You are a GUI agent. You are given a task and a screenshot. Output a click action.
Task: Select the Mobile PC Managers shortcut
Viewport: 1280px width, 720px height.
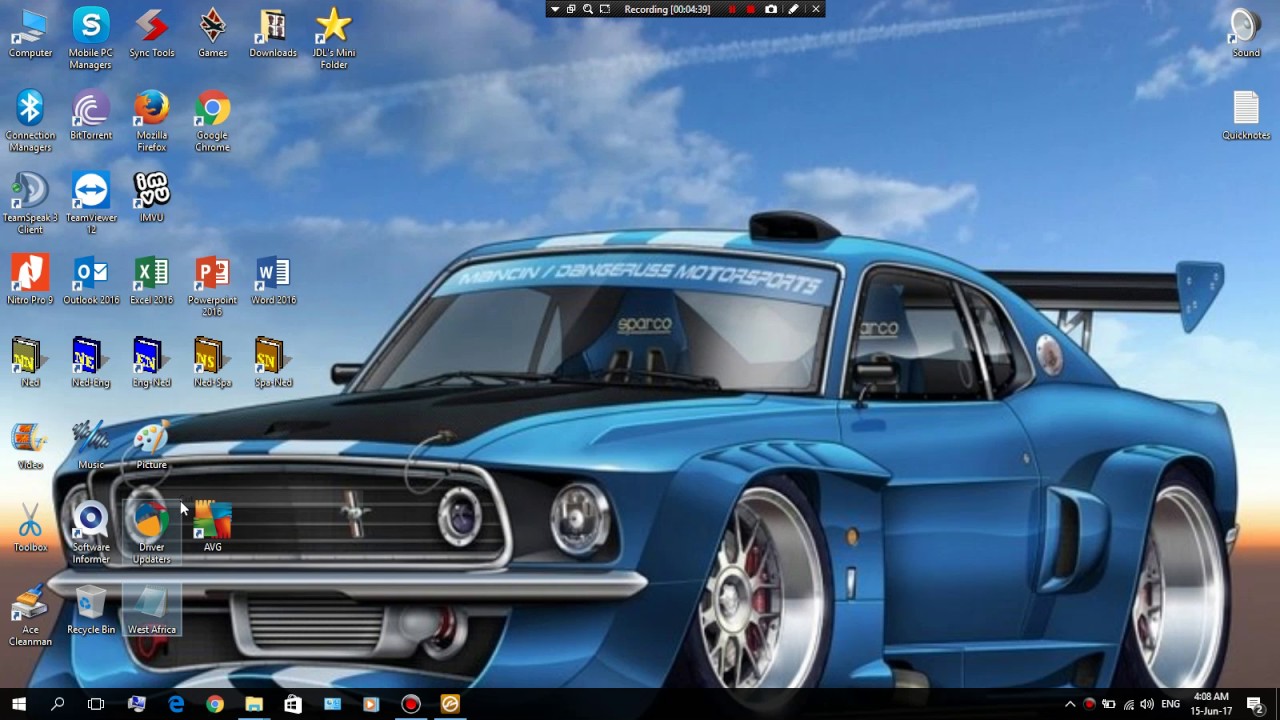pyautogui.click(x=90, y=39)
